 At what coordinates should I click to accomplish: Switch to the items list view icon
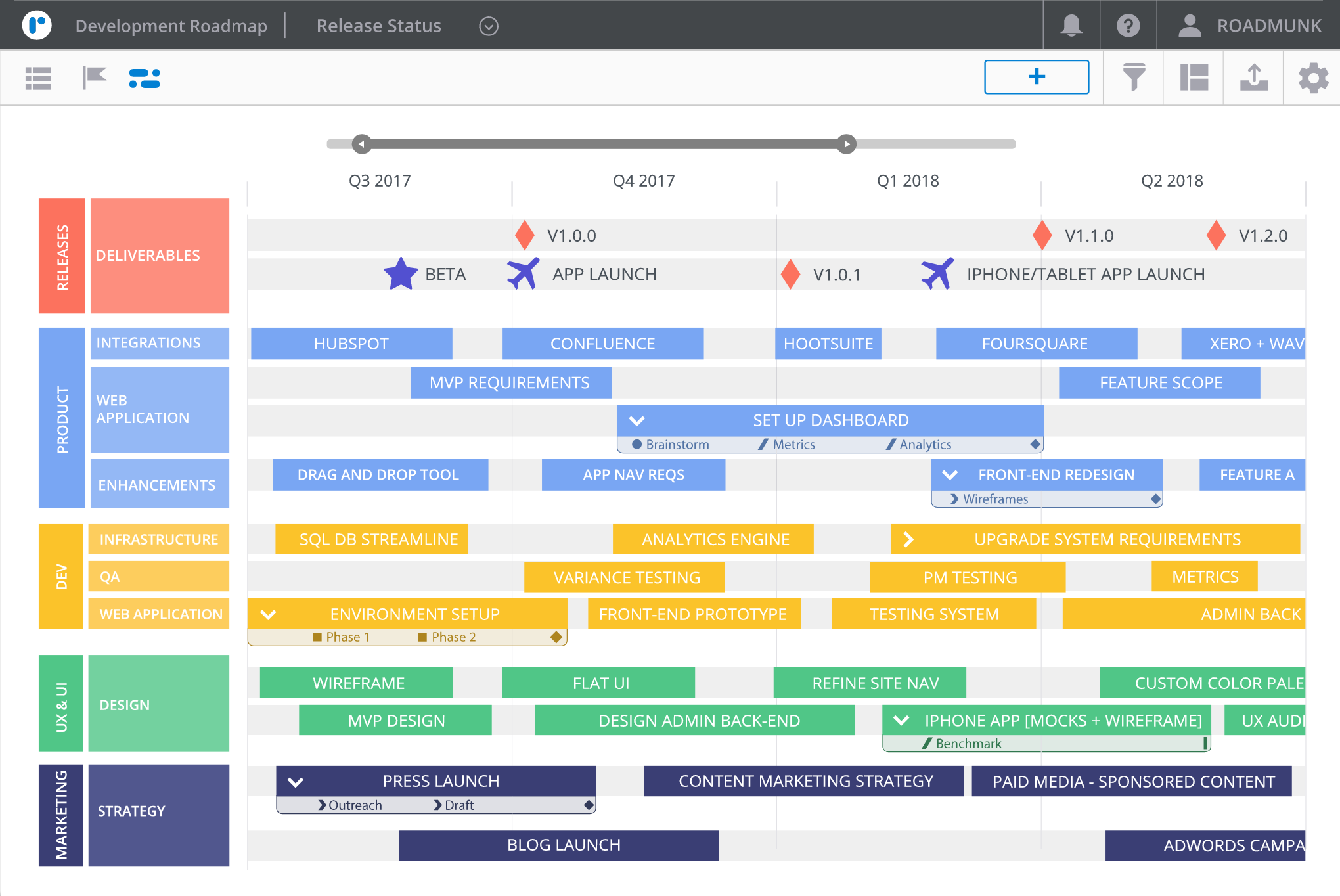38,78
